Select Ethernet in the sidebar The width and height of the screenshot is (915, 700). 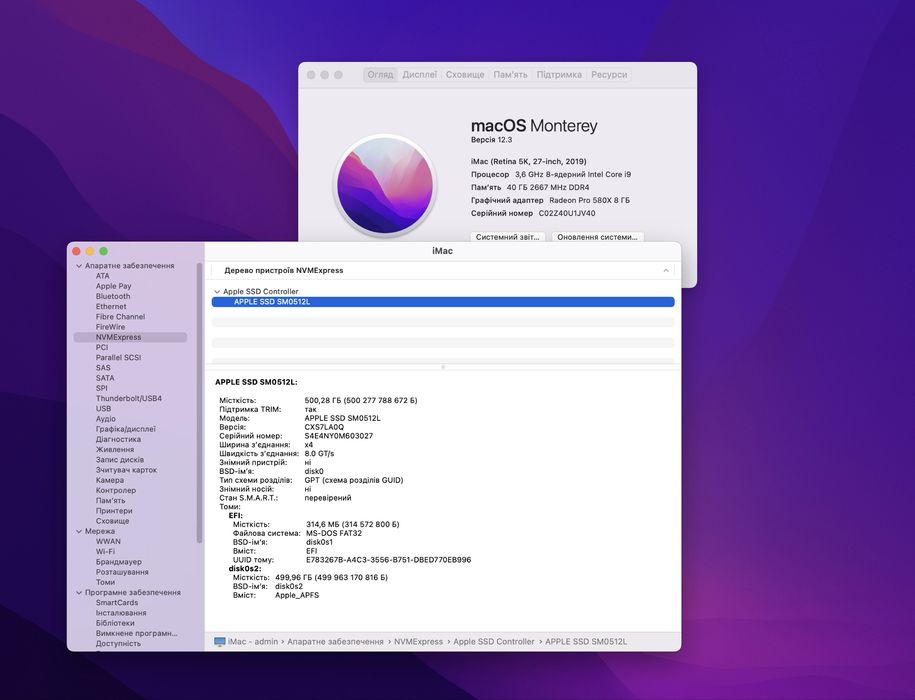pyautogui.click(x=111, y=306)
